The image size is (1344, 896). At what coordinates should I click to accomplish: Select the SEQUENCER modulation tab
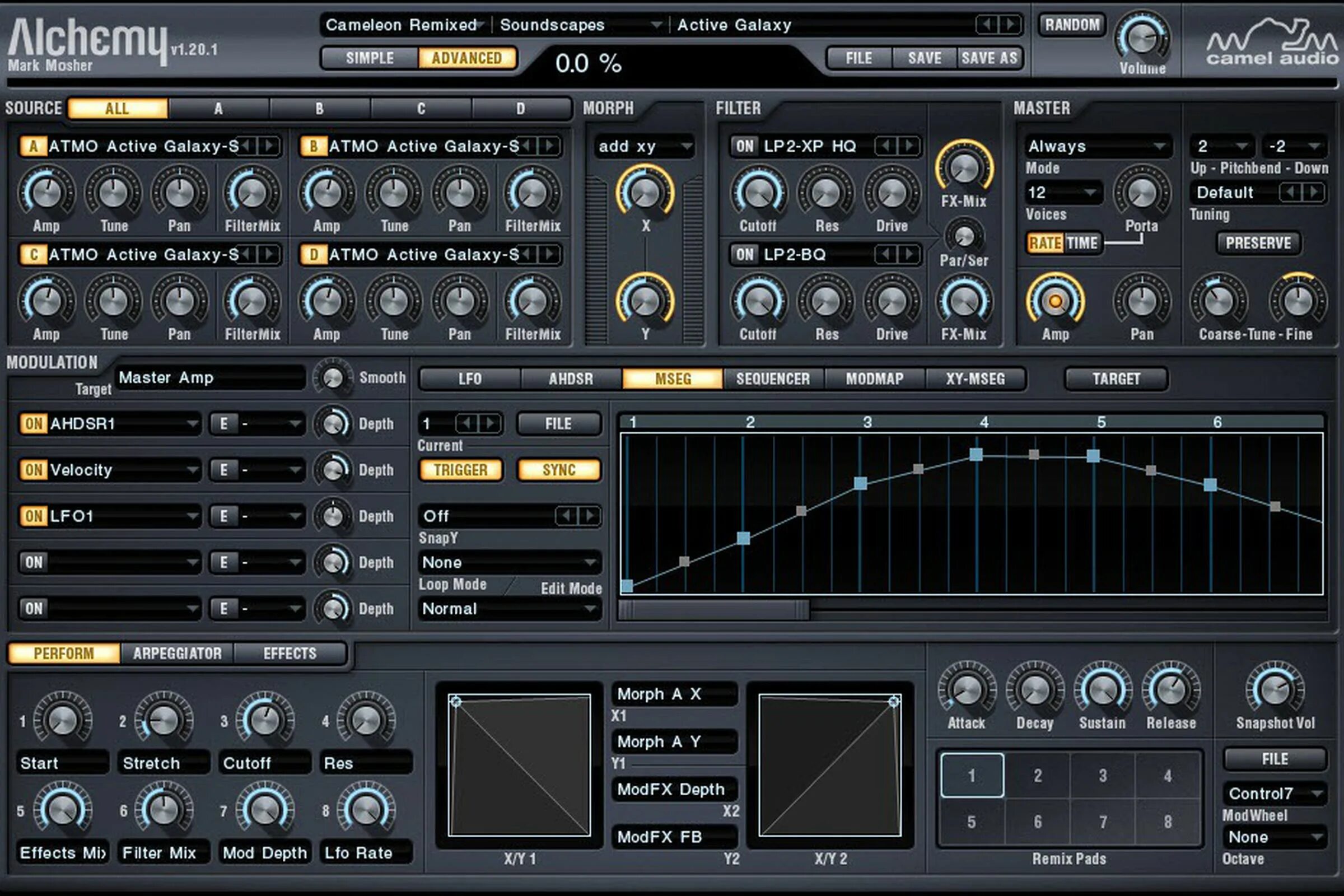775,375
